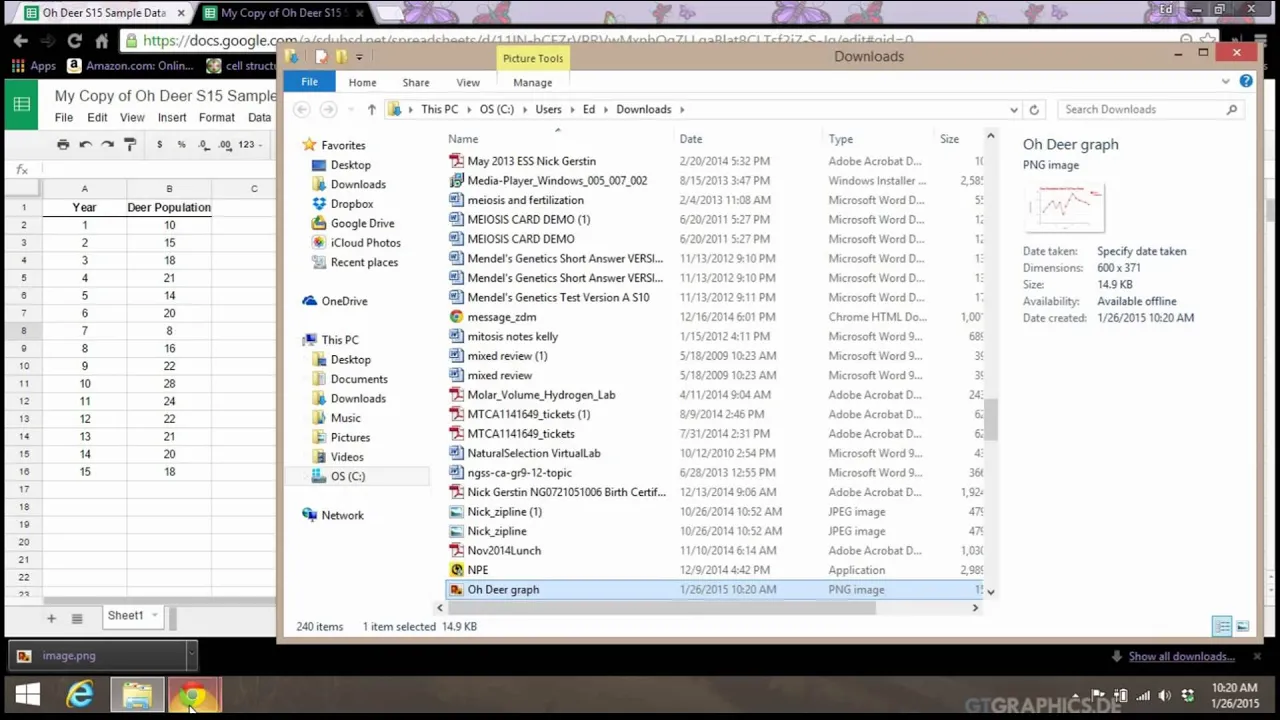Open the image.png download options arrow
This screenshot has height=720, width=1280.
click(x=190, y=656)
